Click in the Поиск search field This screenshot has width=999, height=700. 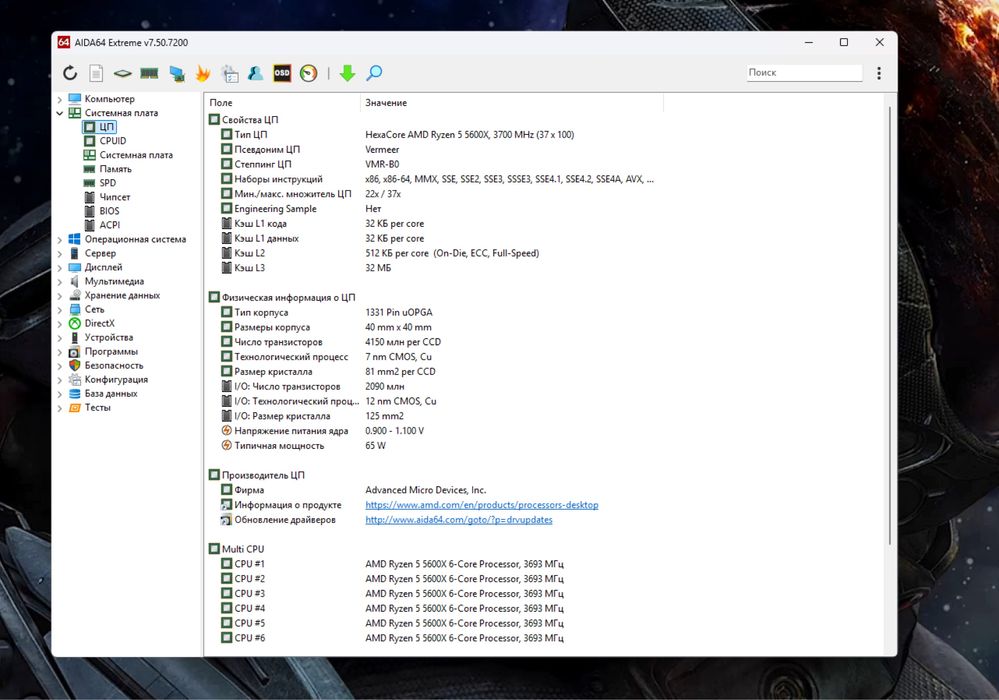click(x=805, y=73)
